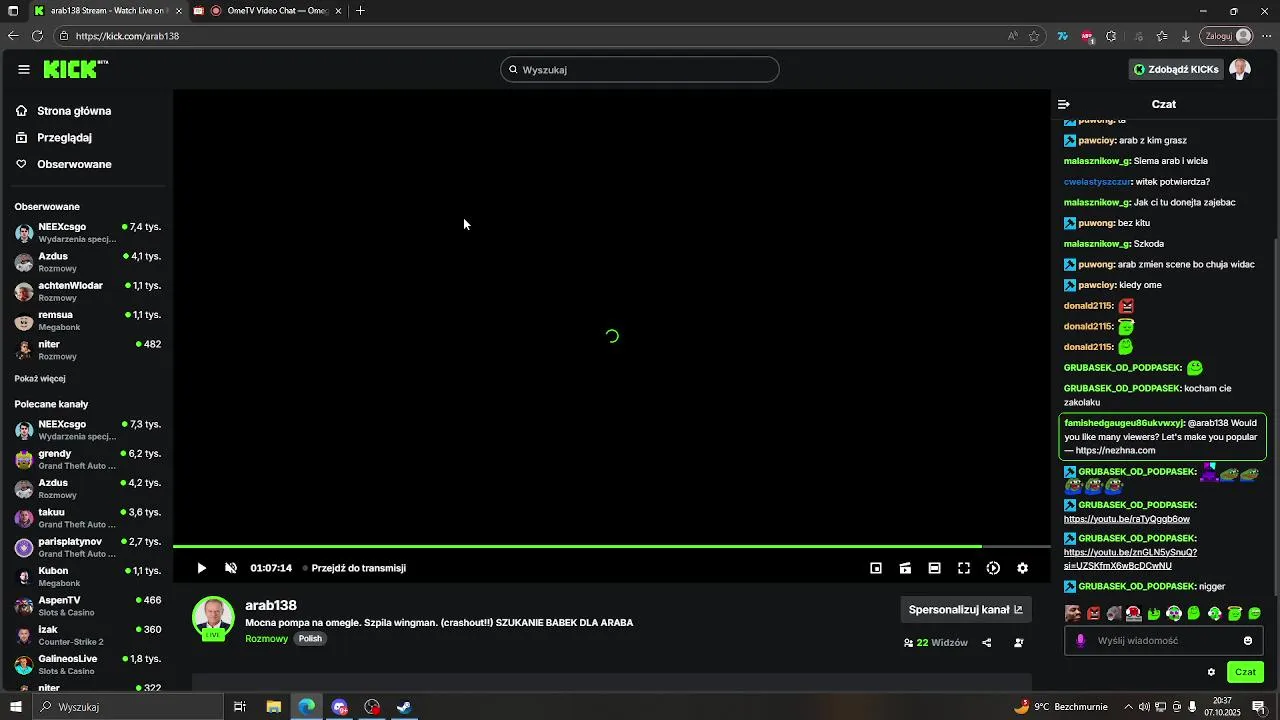Show hidden system tray icons chevron
The width and height of the screenshot is (1280, 720).
pyautogui.click(x=1129, y=707)
